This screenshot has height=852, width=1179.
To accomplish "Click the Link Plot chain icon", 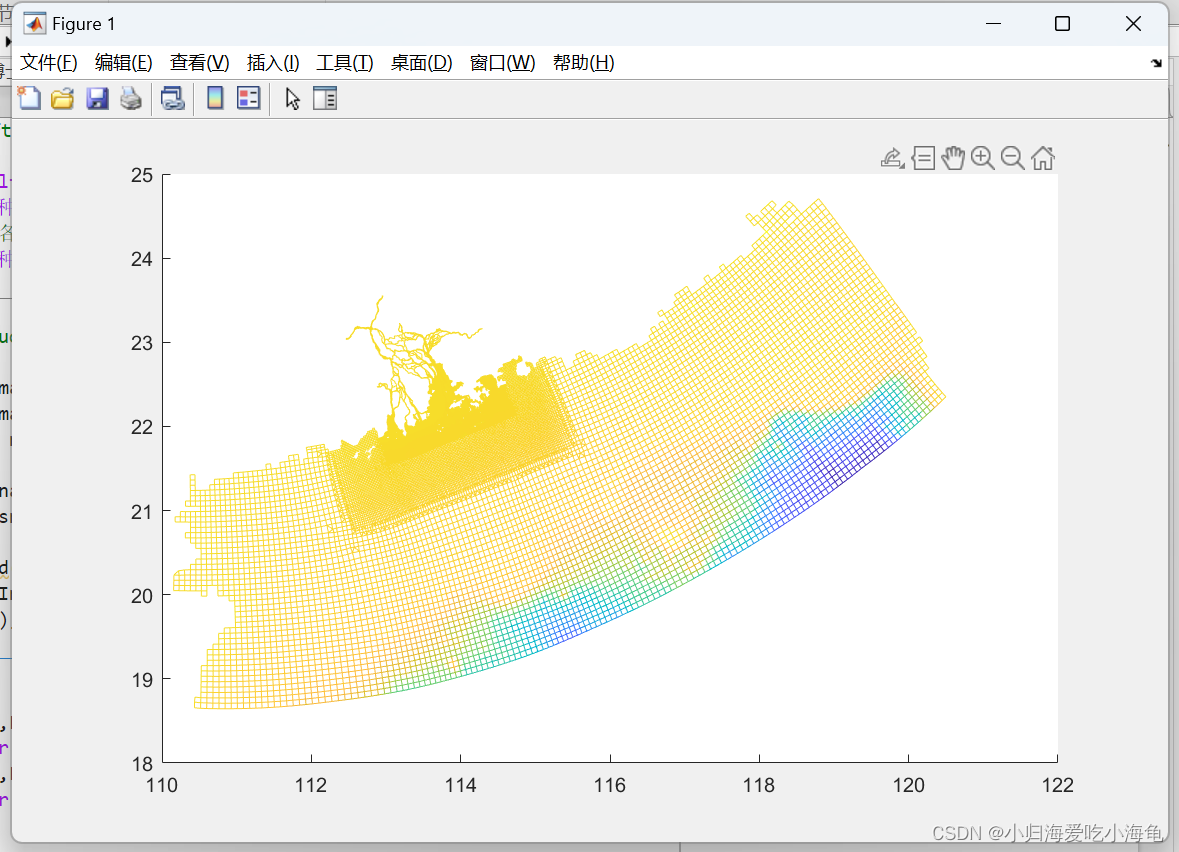I will tap(171, 98).
